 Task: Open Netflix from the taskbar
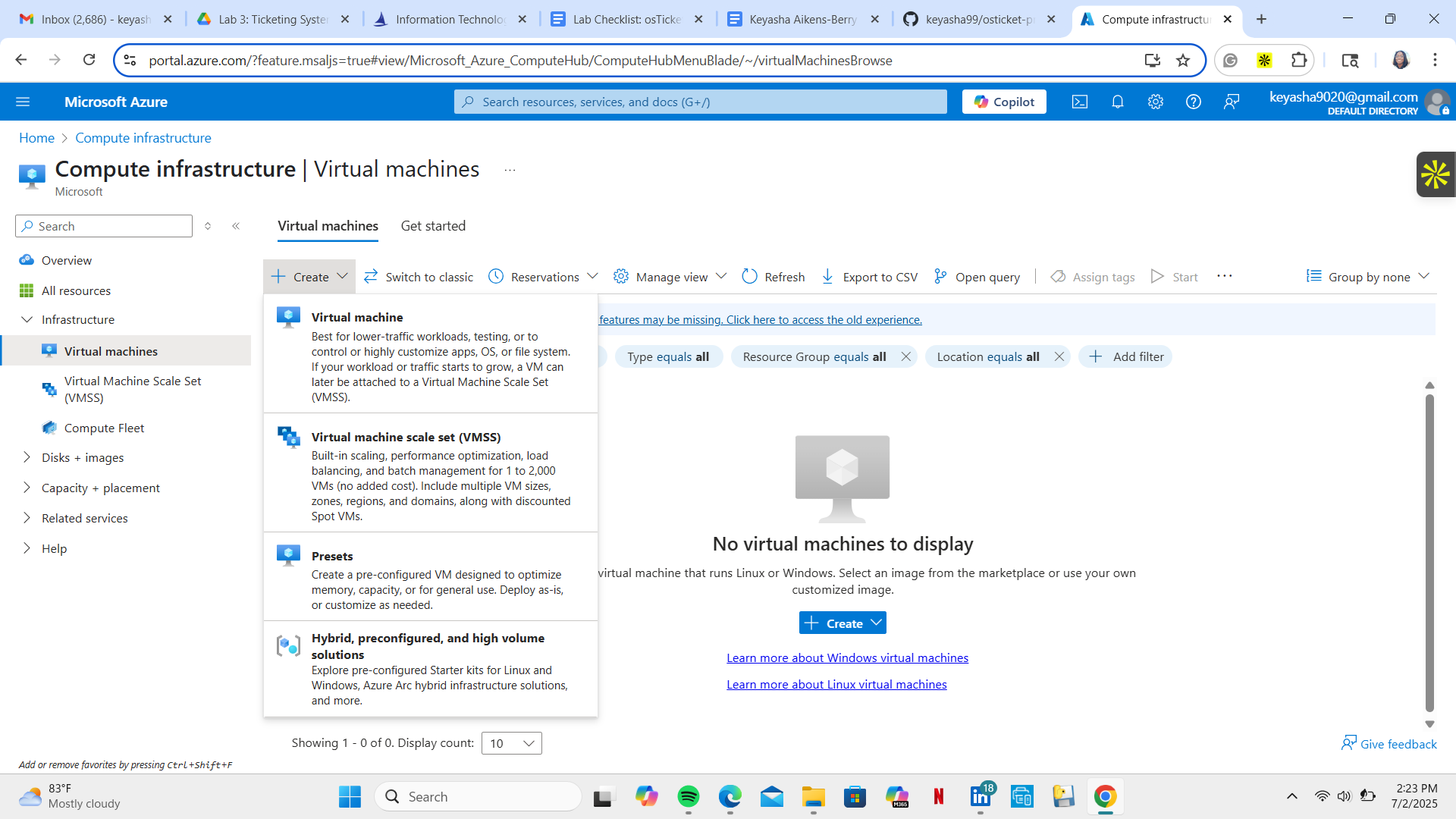pos(939,796)
